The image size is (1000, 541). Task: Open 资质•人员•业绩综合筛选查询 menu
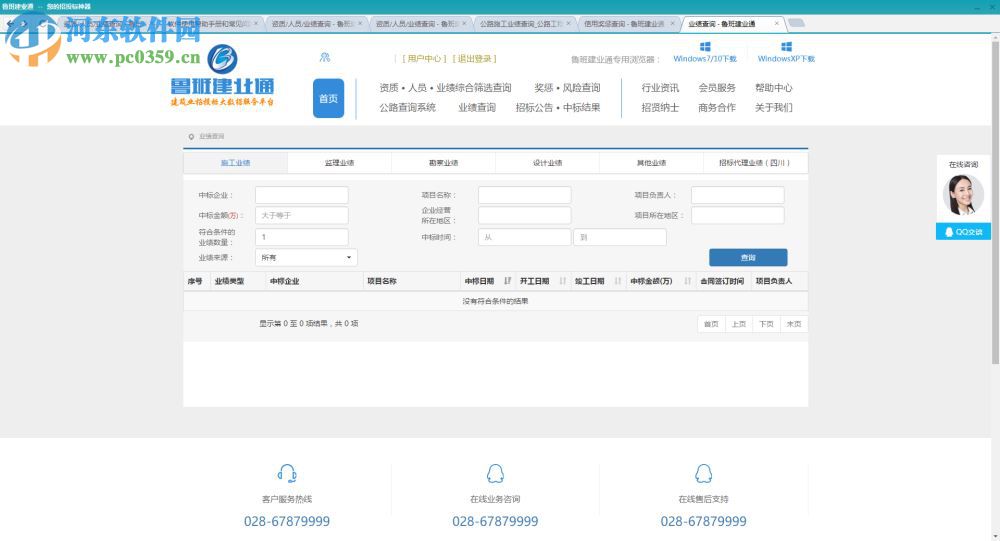coord(445,87)
